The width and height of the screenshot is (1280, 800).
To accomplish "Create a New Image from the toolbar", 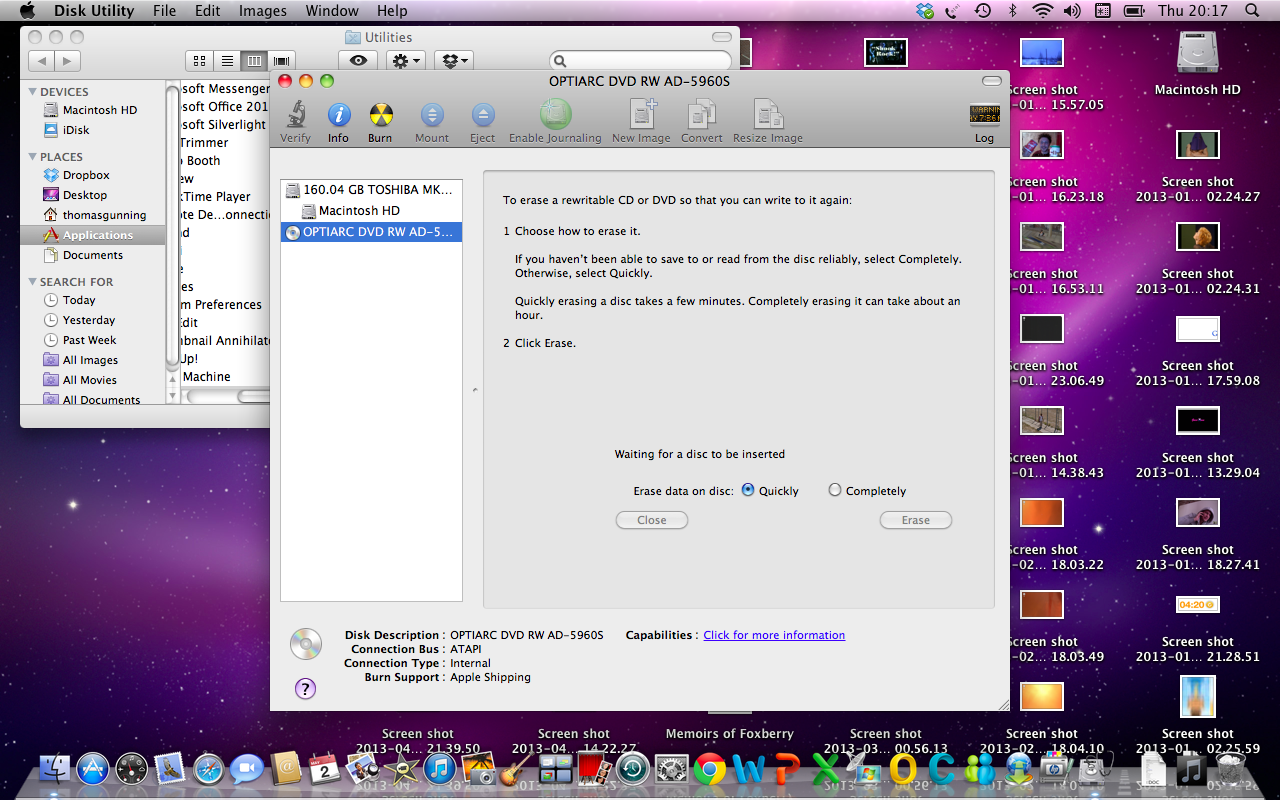I will 641,114.
